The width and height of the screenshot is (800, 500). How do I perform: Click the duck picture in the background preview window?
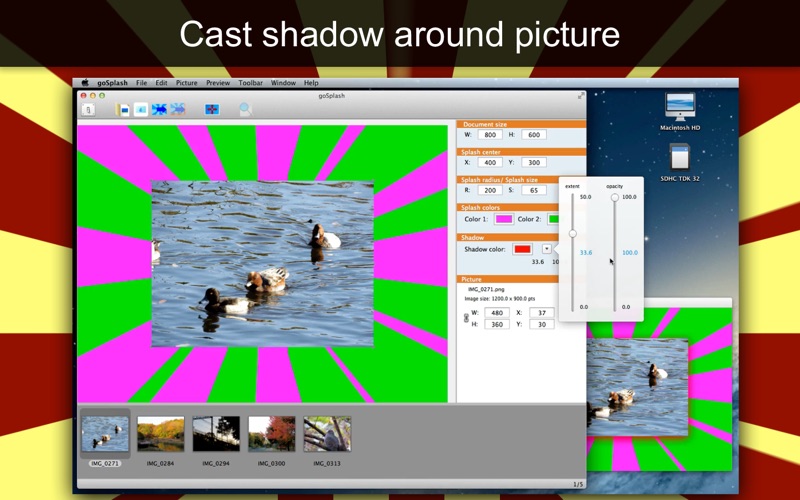pyautogui.click(x=637, y=387)
